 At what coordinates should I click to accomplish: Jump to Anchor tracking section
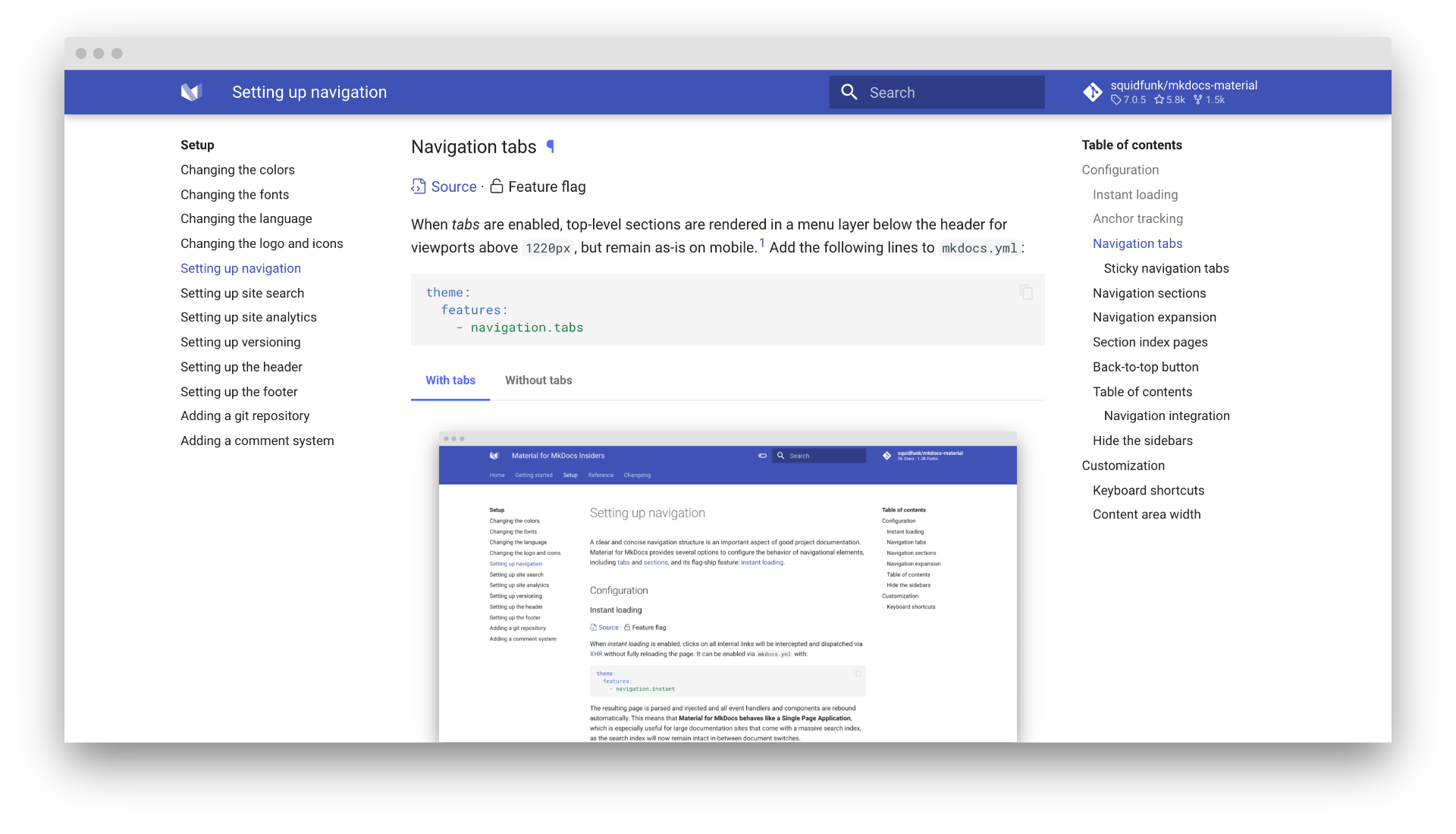tap(1137, 218)
